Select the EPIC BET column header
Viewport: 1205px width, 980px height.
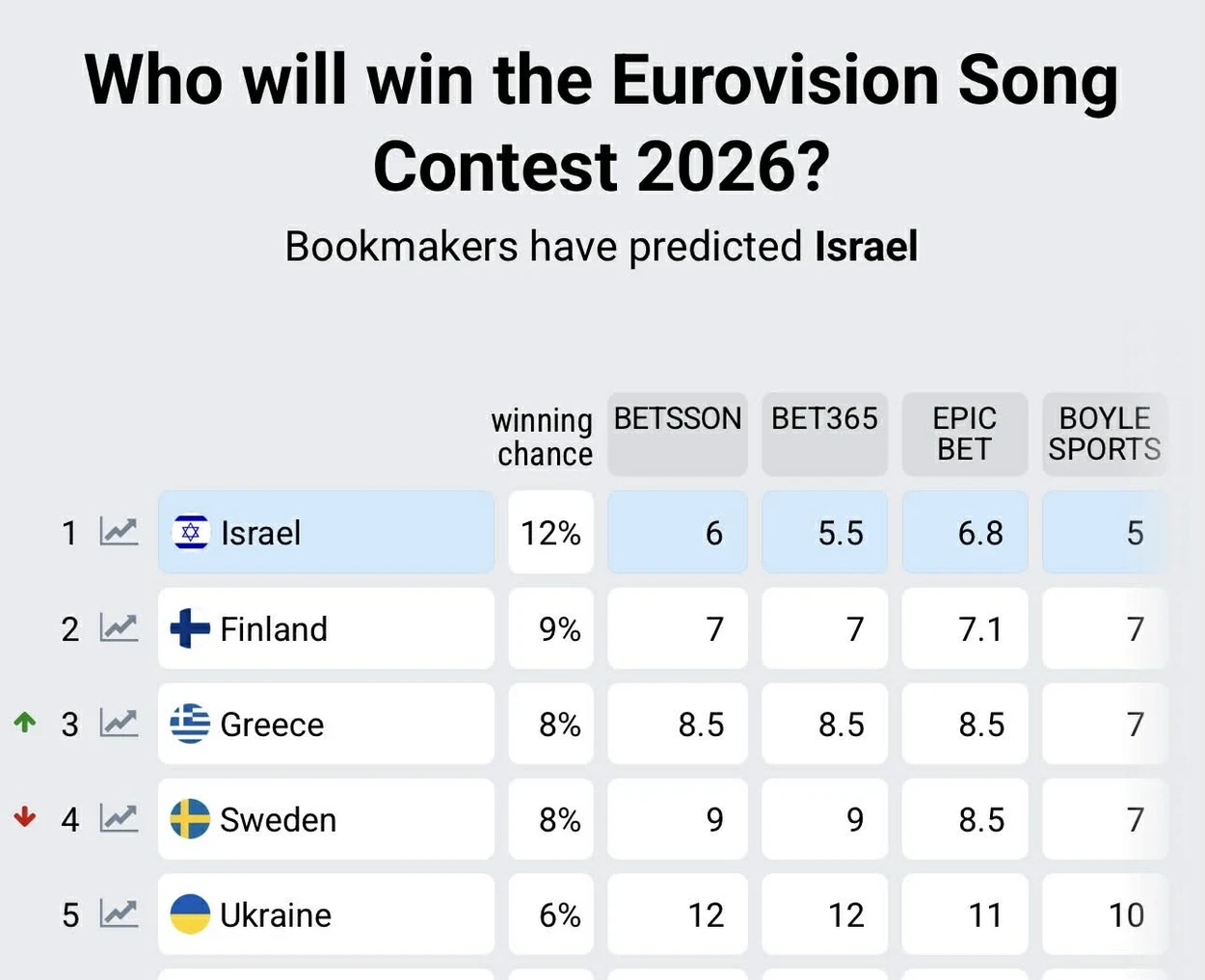pos(964,434)
